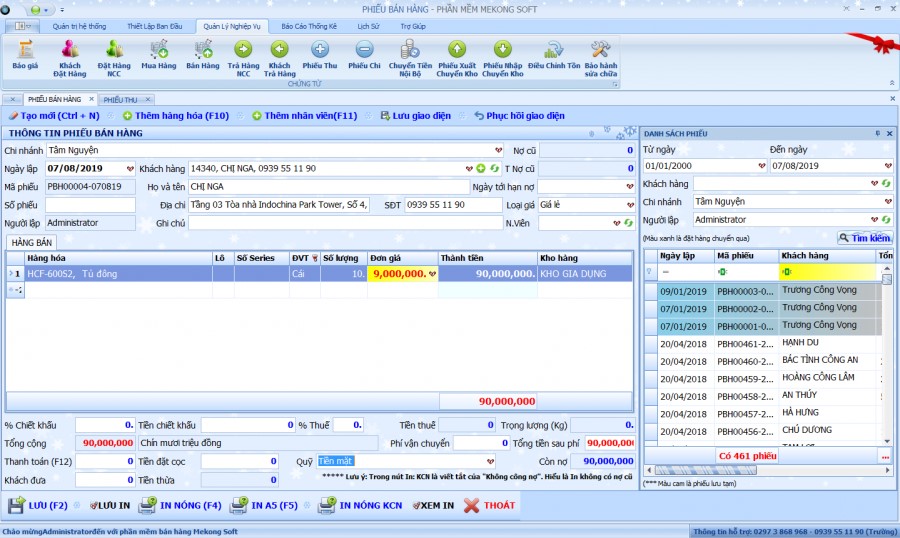
Task: Open Chuyển Tiền Nội Bộ icon
Action: (x=410, y=59)
